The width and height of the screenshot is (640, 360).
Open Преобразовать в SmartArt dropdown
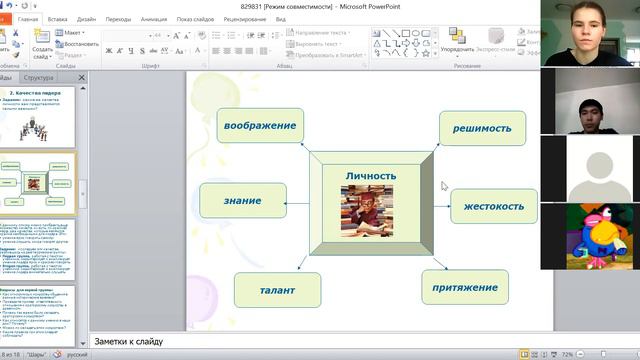[x=326, y=55]
